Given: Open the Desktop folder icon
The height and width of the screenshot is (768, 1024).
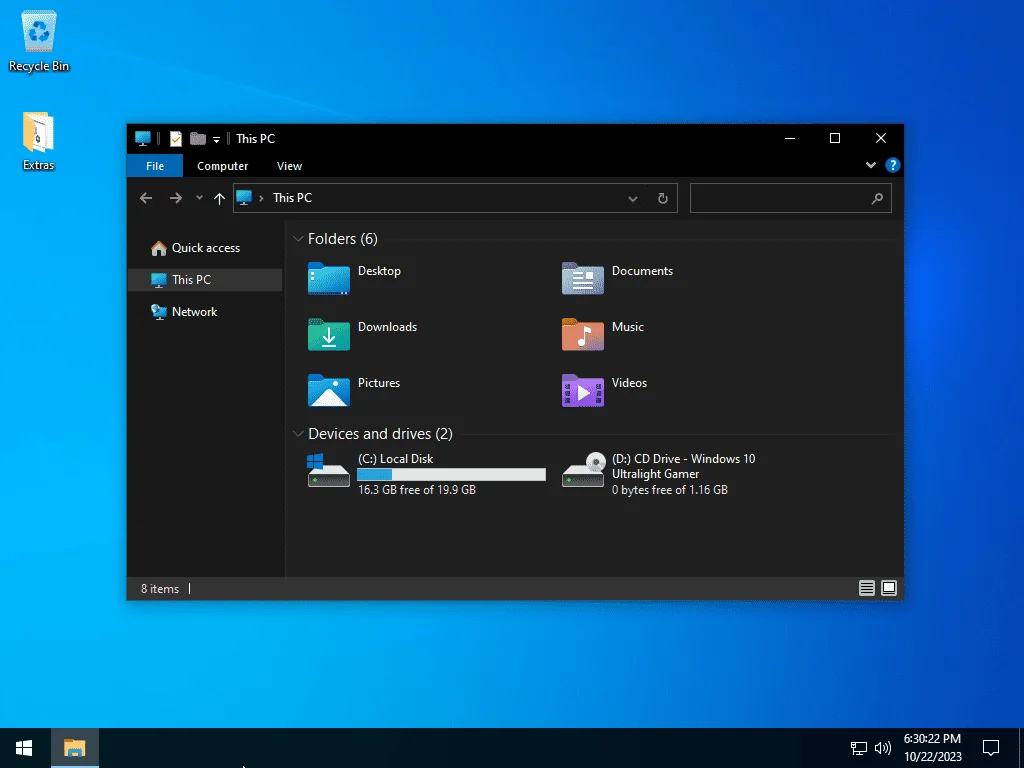Looking at the screenshot, I should [328, 278].
